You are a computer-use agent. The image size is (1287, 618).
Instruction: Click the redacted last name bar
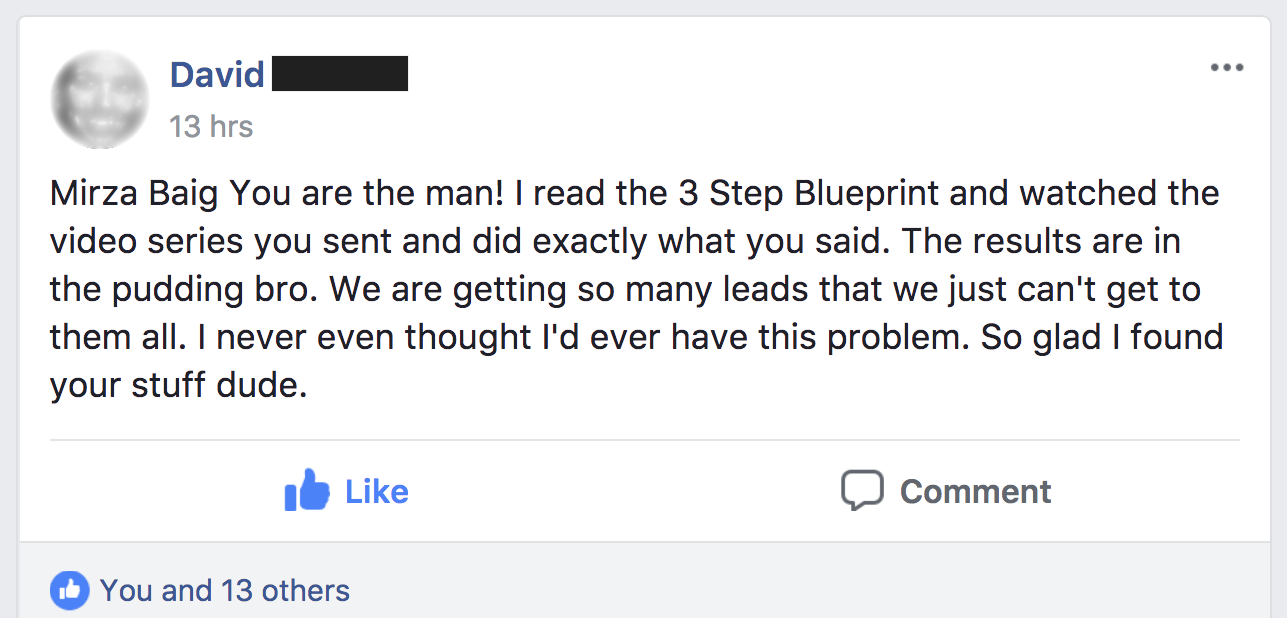[x=340, y=75]
